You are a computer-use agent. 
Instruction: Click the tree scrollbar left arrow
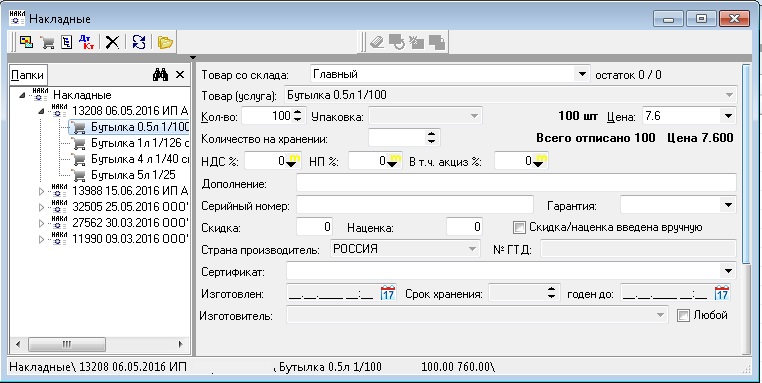18,345
